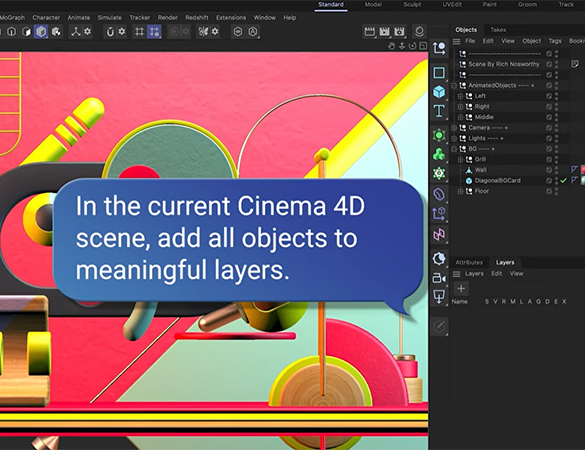Open the green Volume Builder icon

(x=439, y=154)
